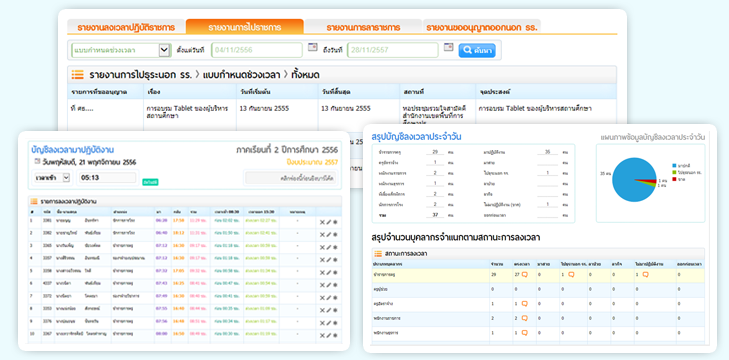Open comment bubble in ครูอัตราจ้าง row

click(524, 304)
